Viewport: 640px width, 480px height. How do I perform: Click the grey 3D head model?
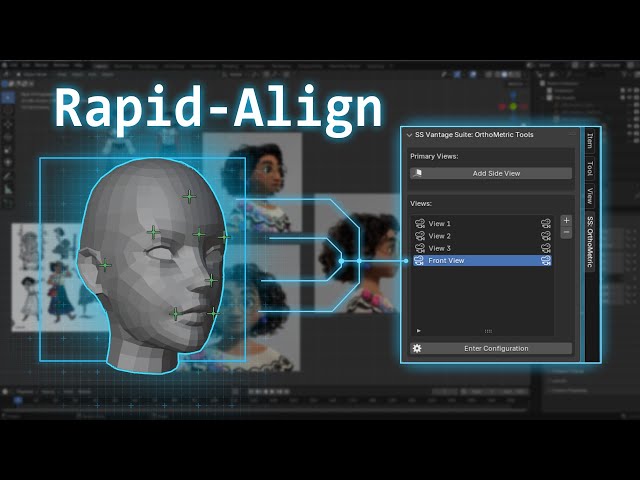coord(153,265)
